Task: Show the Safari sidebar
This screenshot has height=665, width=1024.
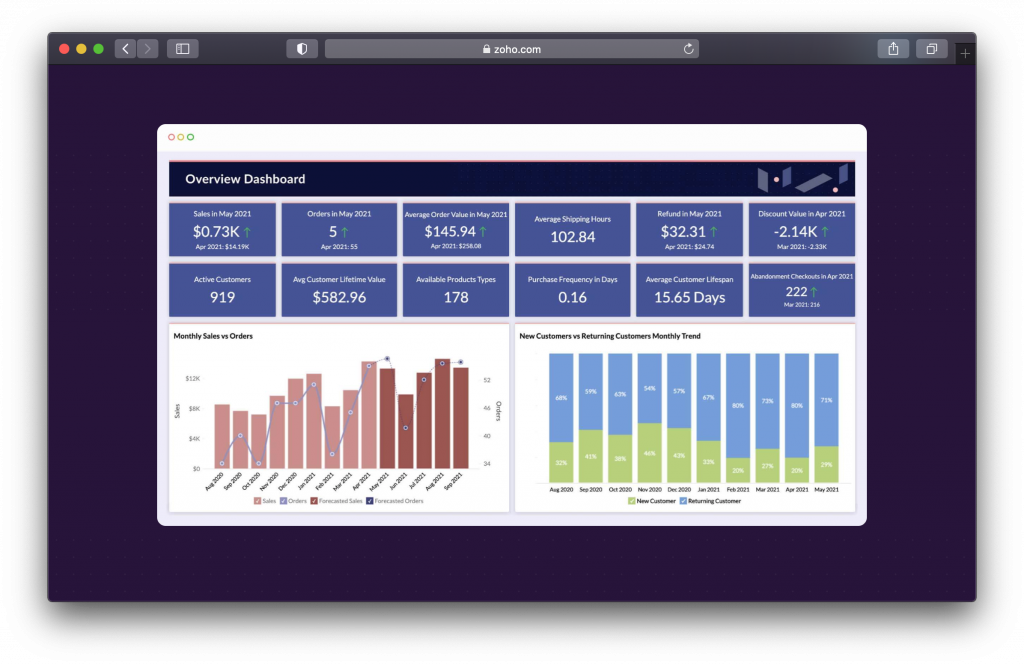Action: (183, 49)
